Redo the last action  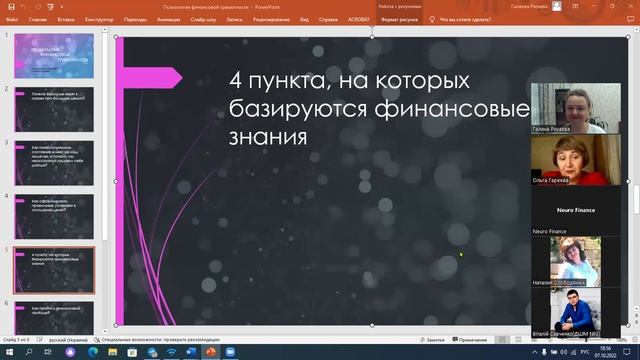click(38, 7)
